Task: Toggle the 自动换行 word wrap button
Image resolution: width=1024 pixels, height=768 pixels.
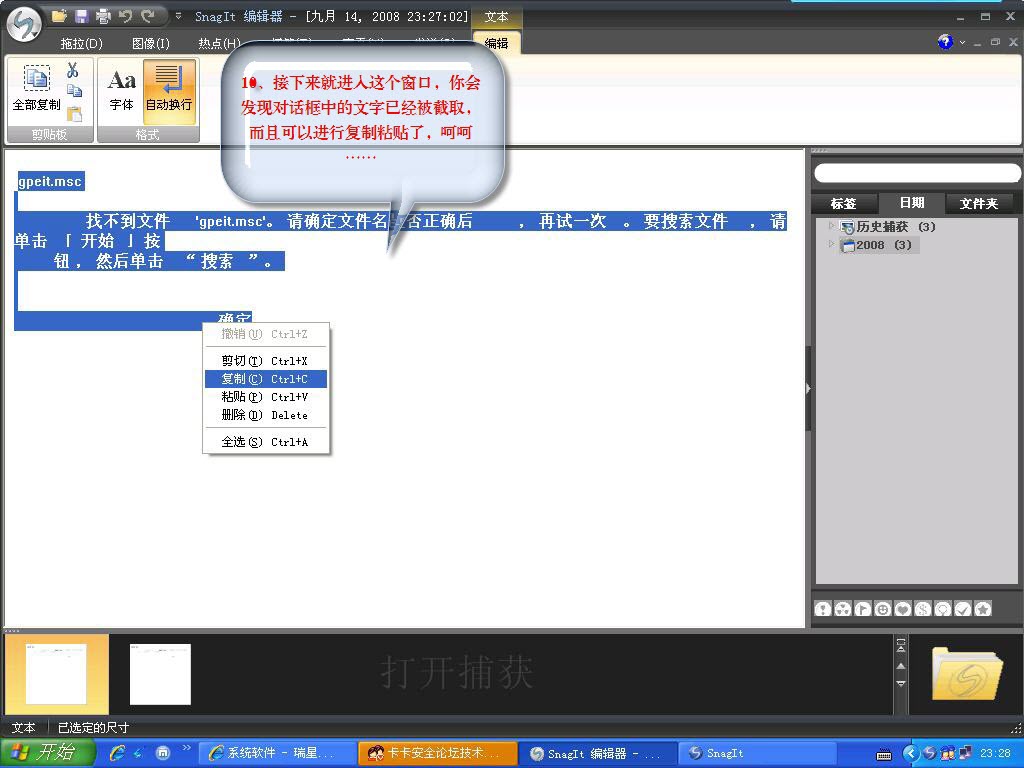Action: (168, 90)
